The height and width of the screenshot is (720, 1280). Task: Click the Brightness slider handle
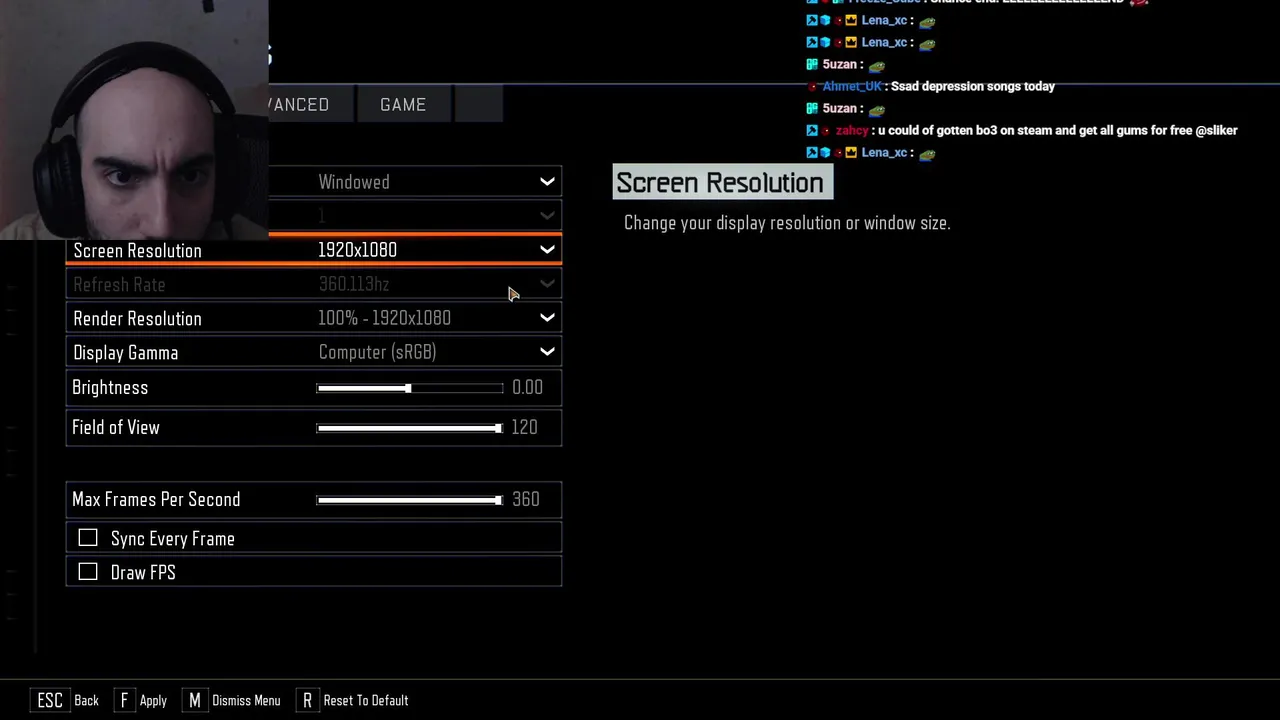click(408, 388)
